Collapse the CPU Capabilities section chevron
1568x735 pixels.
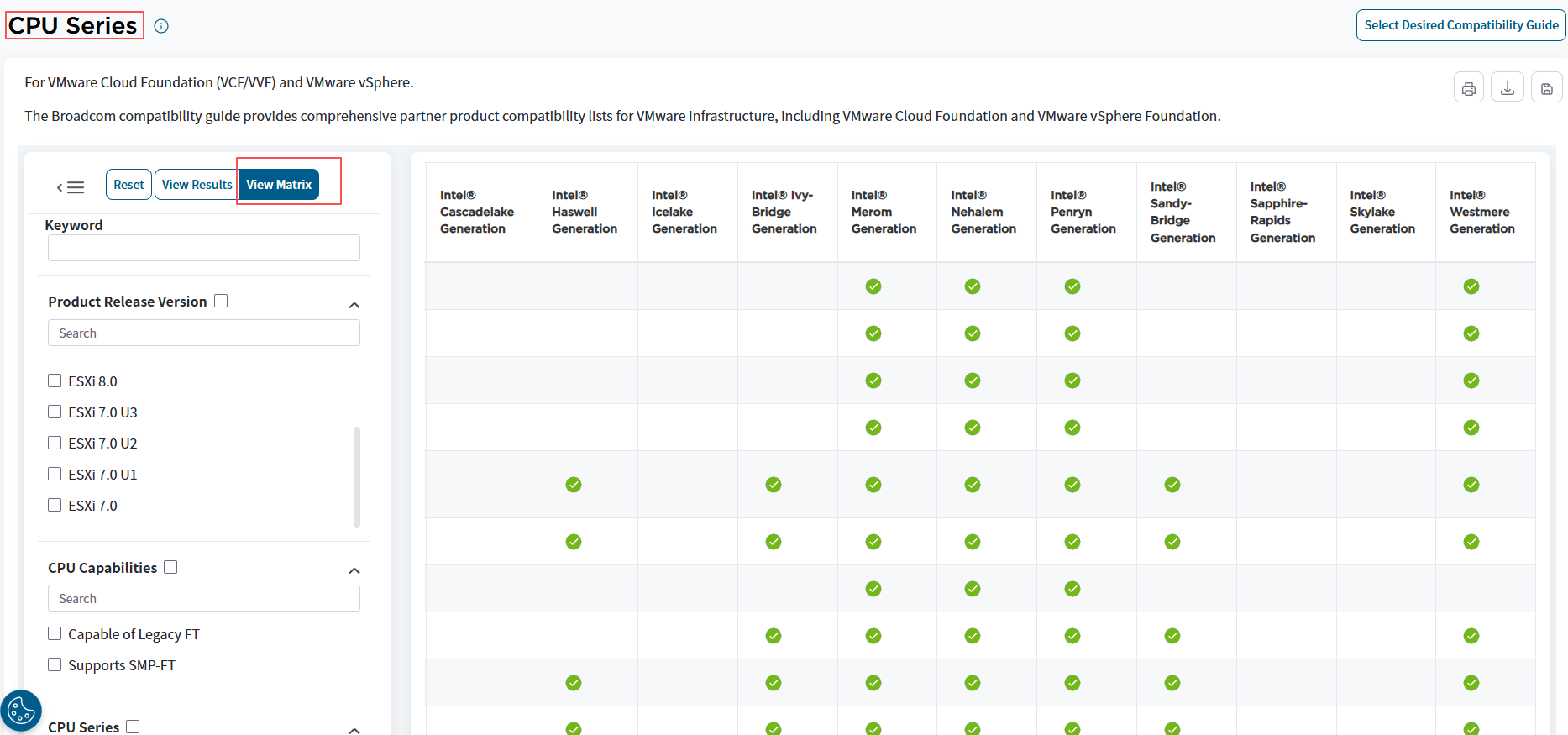354,571
